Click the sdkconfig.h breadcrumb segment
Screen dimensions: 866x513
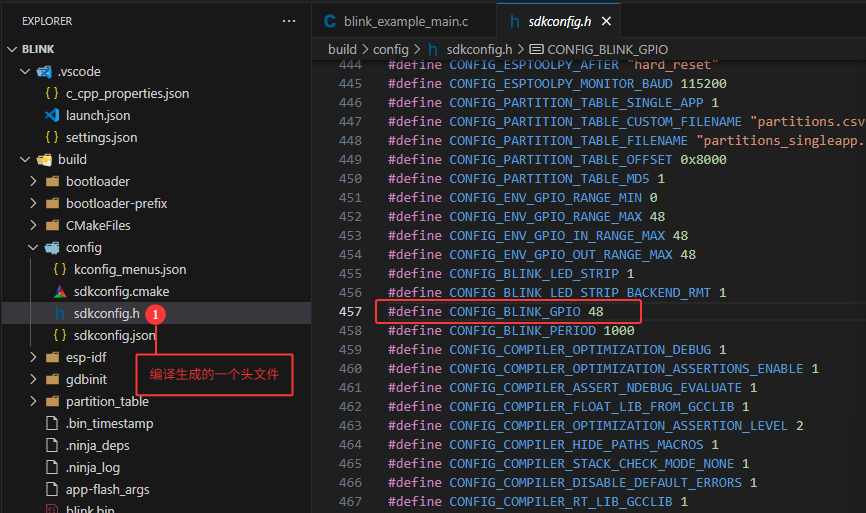pyautogui.click(x=479, y=50)
